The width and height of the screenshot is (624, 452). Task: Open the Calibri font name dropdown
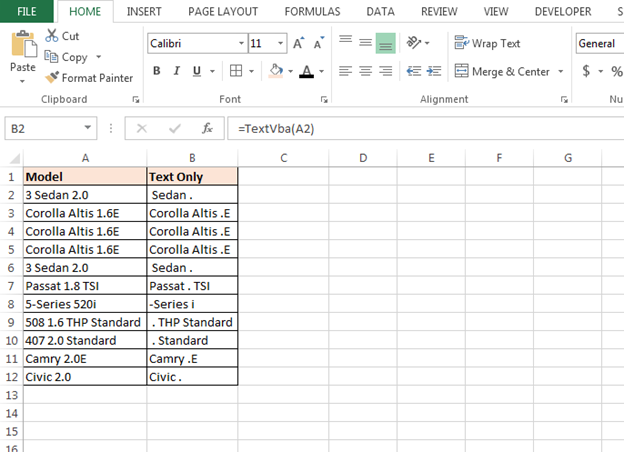[241, 43]
